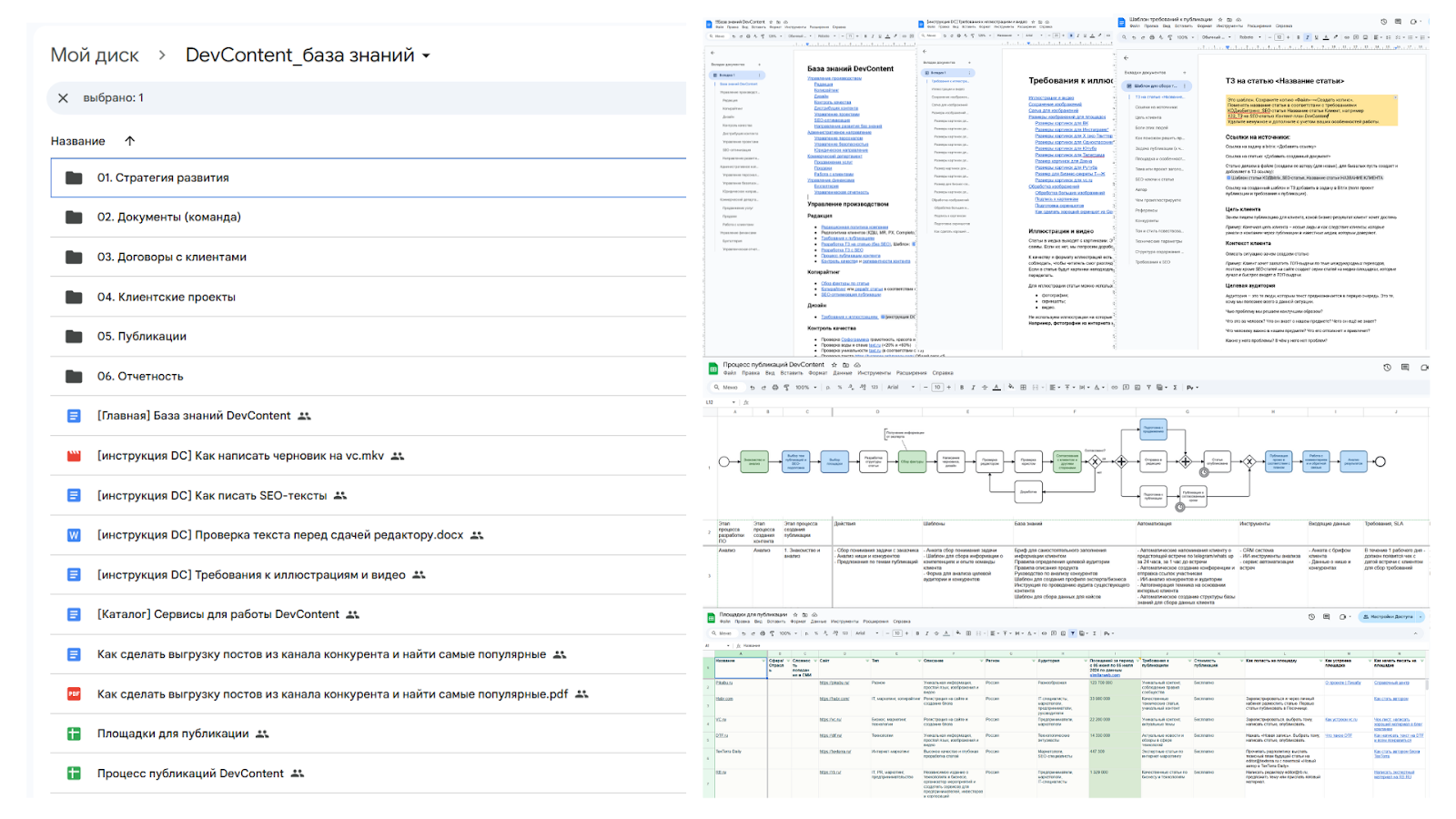Screen dimensions: 1456x819
Task: Select folder 06. Отчетность
Action: pyautogui.click(x=369, y=376)
